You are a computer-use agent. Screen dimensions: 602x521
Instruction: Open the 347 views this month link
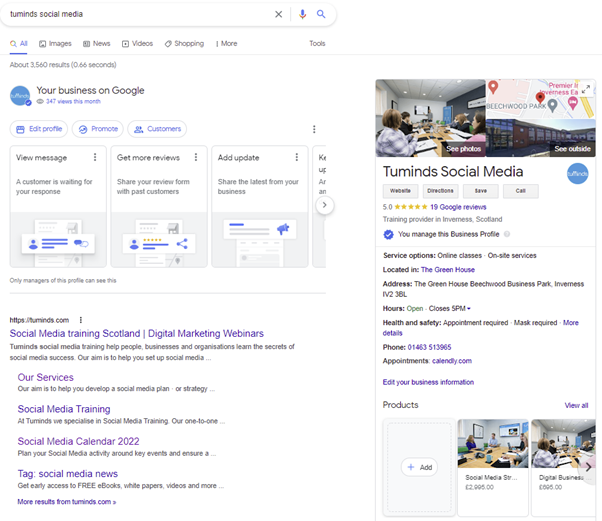coord(73,101)
